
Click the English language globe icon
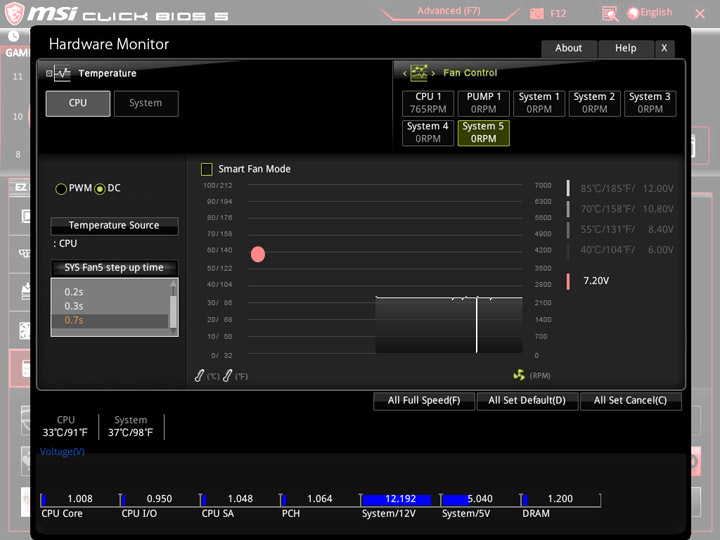633,13
